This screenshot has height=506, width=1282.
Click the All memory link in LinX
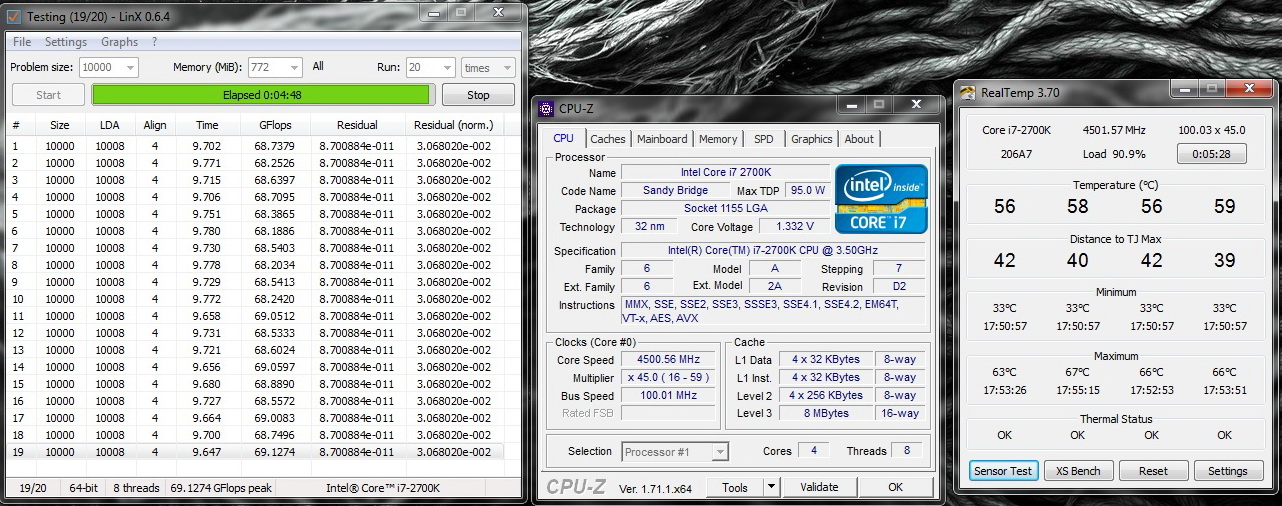coord(318,66)
